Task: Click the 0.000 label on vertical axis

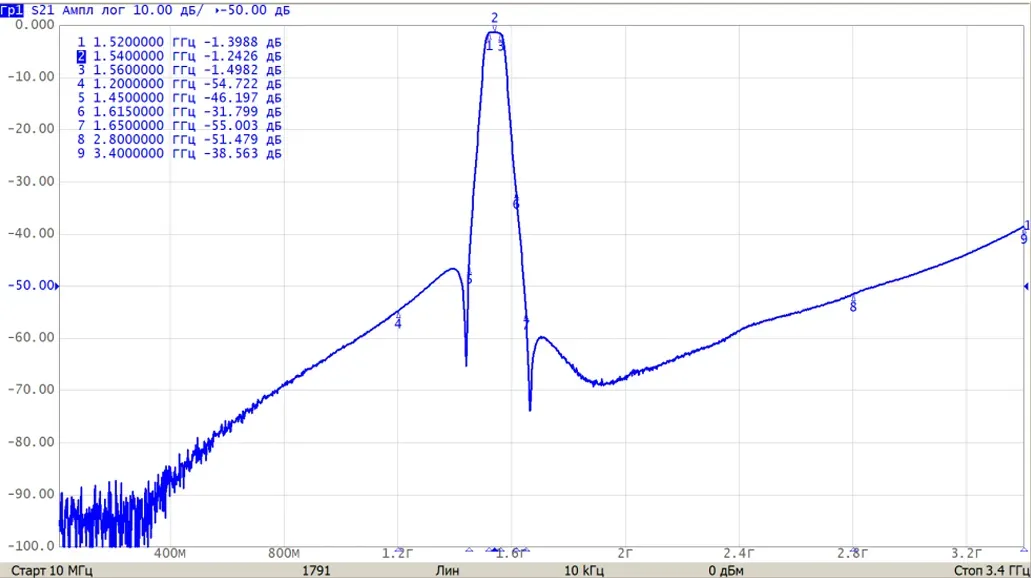Action: [x=35, y=25]
